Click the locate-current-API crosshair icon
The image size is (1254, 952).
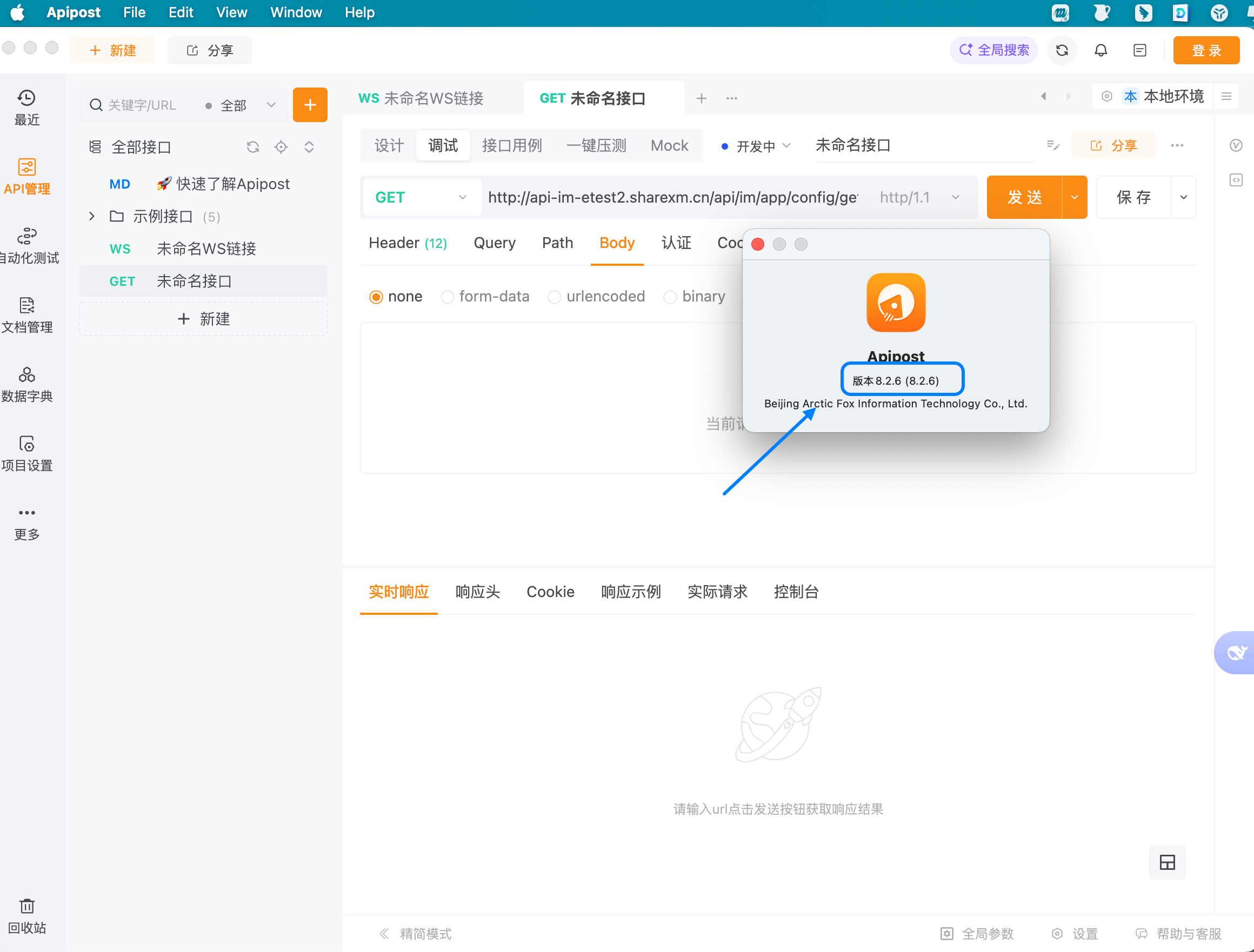coord(281,147)
